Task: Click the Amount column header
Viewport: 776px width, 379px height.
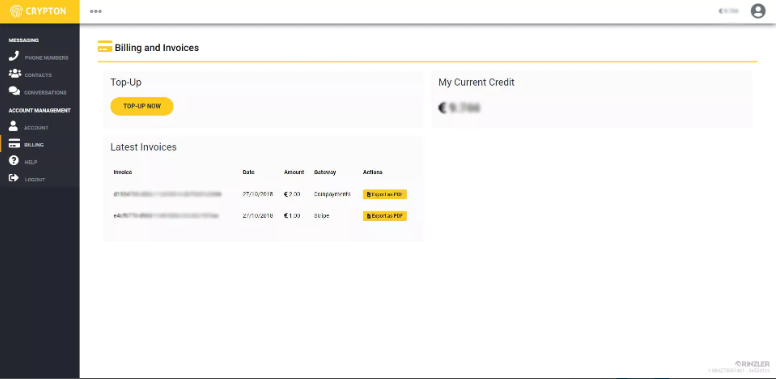Action: [294, 172]
